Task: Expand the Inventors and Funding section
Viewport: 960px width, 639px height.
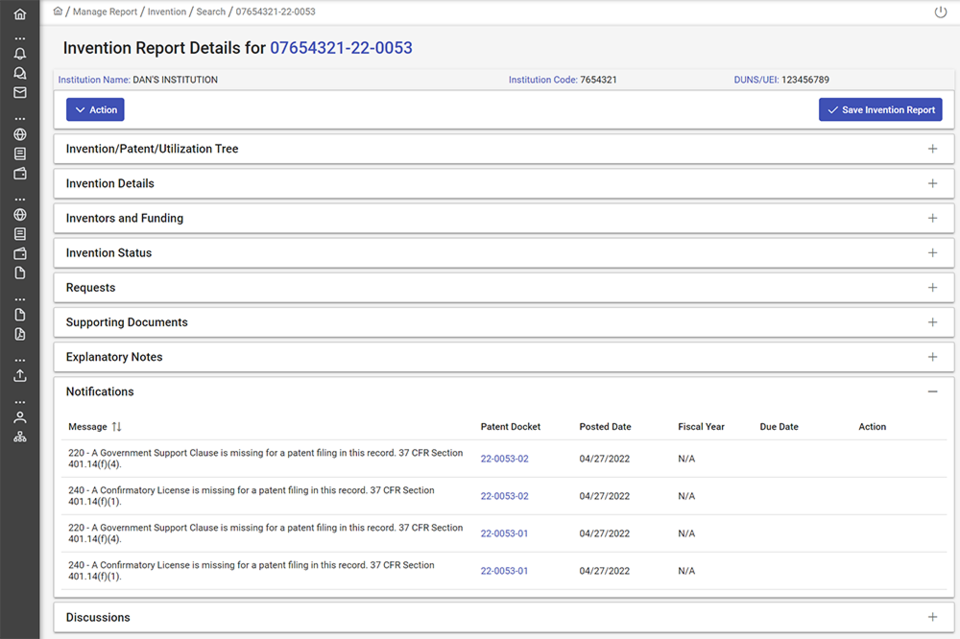Action: coord(932,218)
